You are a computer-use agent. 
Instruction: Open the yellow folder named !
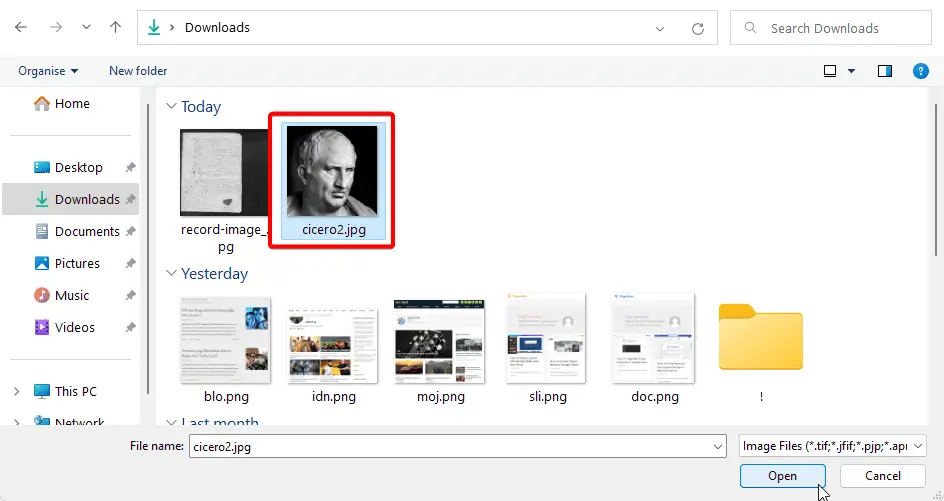(761, 348)
